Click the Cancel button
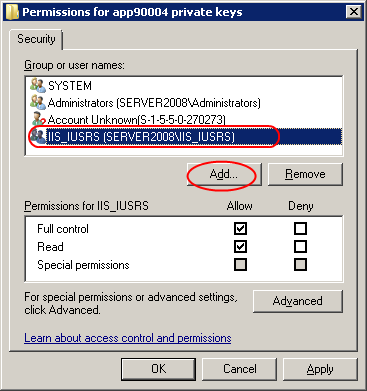367x391 pixels. point(240,369)
